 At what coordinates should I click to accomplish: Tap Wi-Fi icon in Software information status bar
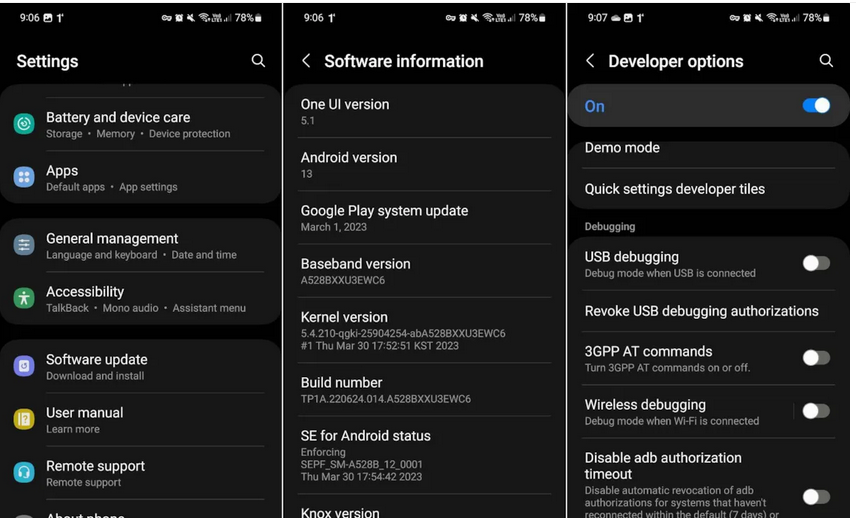(x=488, y=17)
